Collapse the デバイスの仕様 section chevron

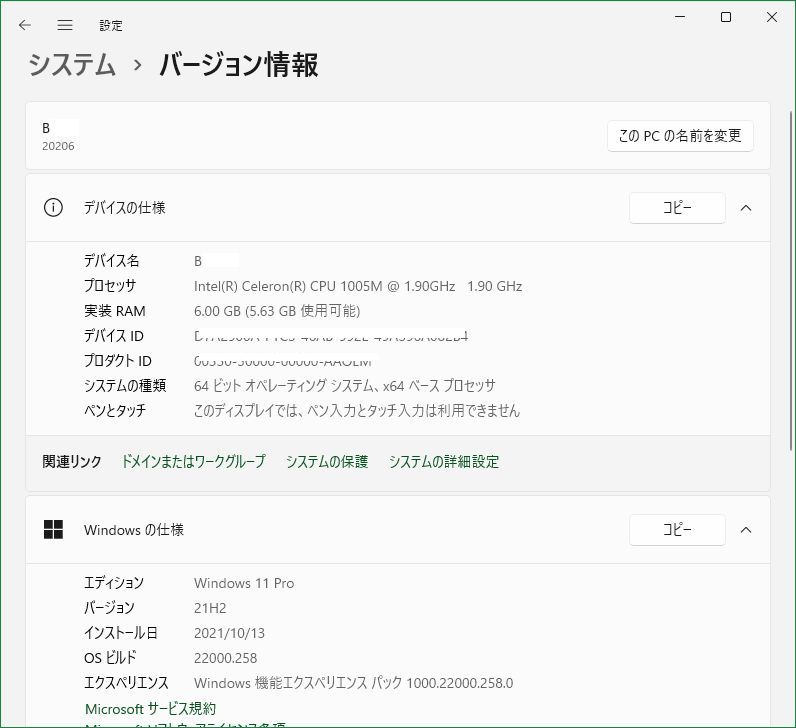[746, 208]
